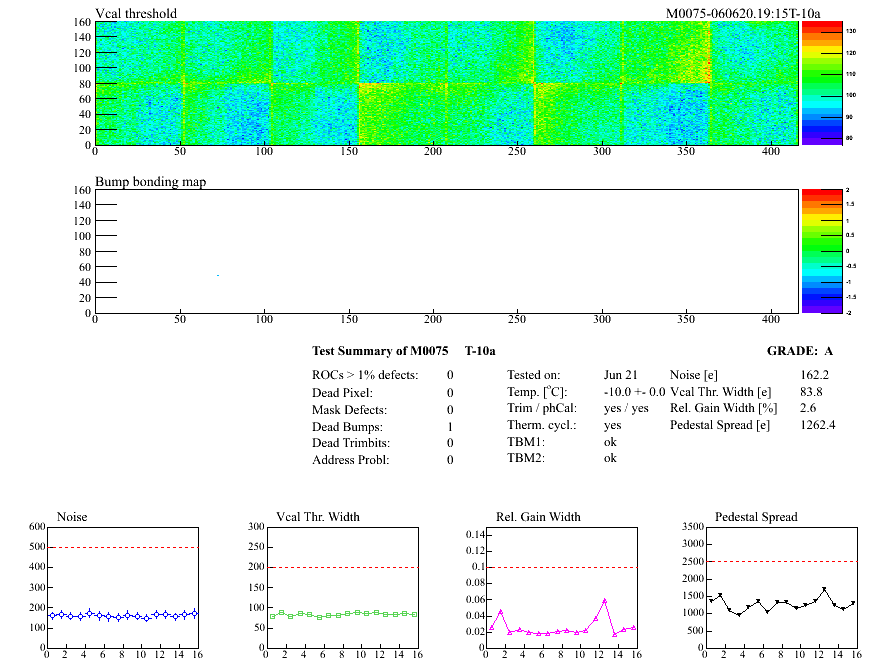Click the Bump bonding map title
The width and height of the screenshot is (896, 672).
(x=150, y=182)
